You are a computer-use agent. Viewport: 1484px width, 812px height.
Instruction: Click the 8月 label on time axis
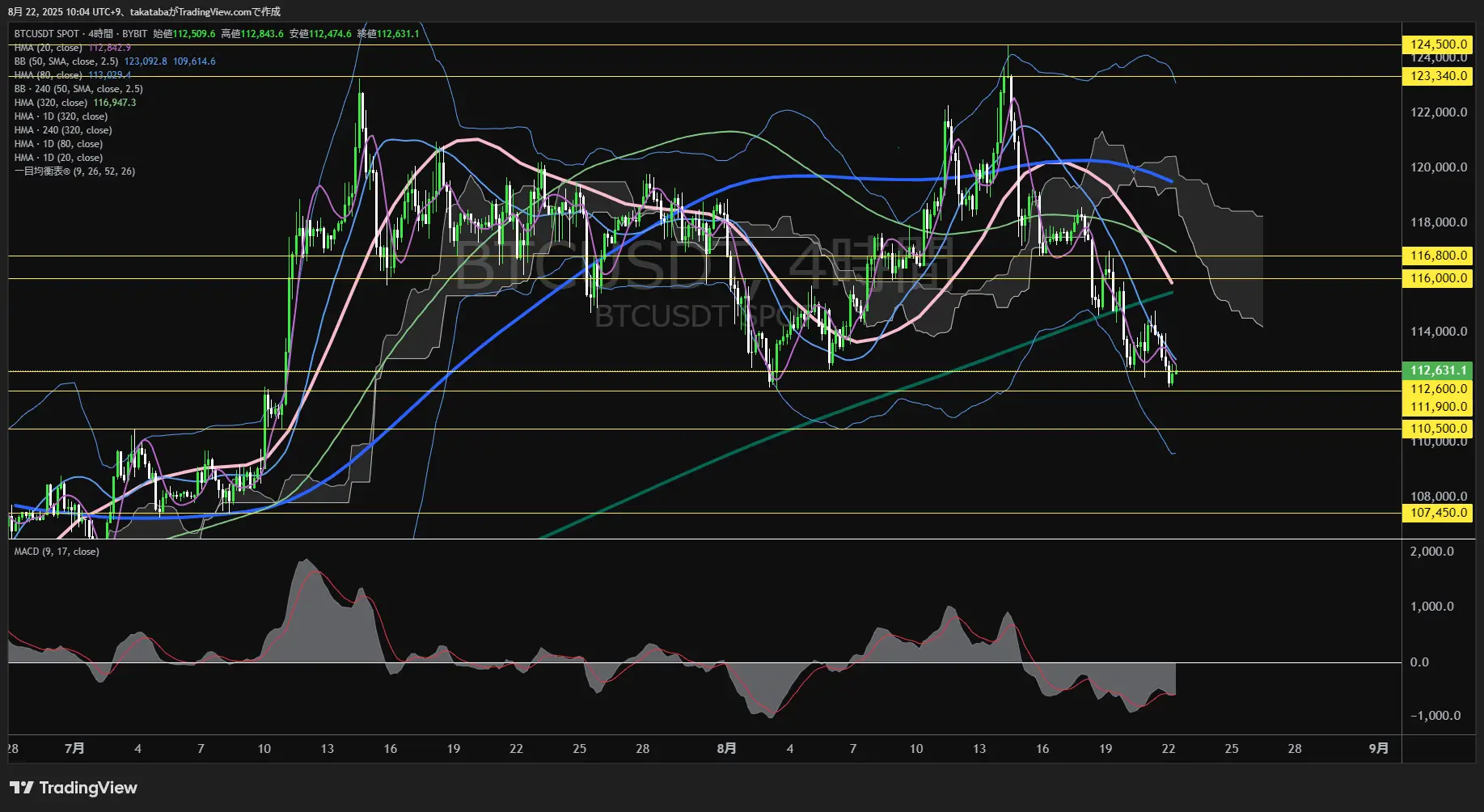tap(726, 749)
